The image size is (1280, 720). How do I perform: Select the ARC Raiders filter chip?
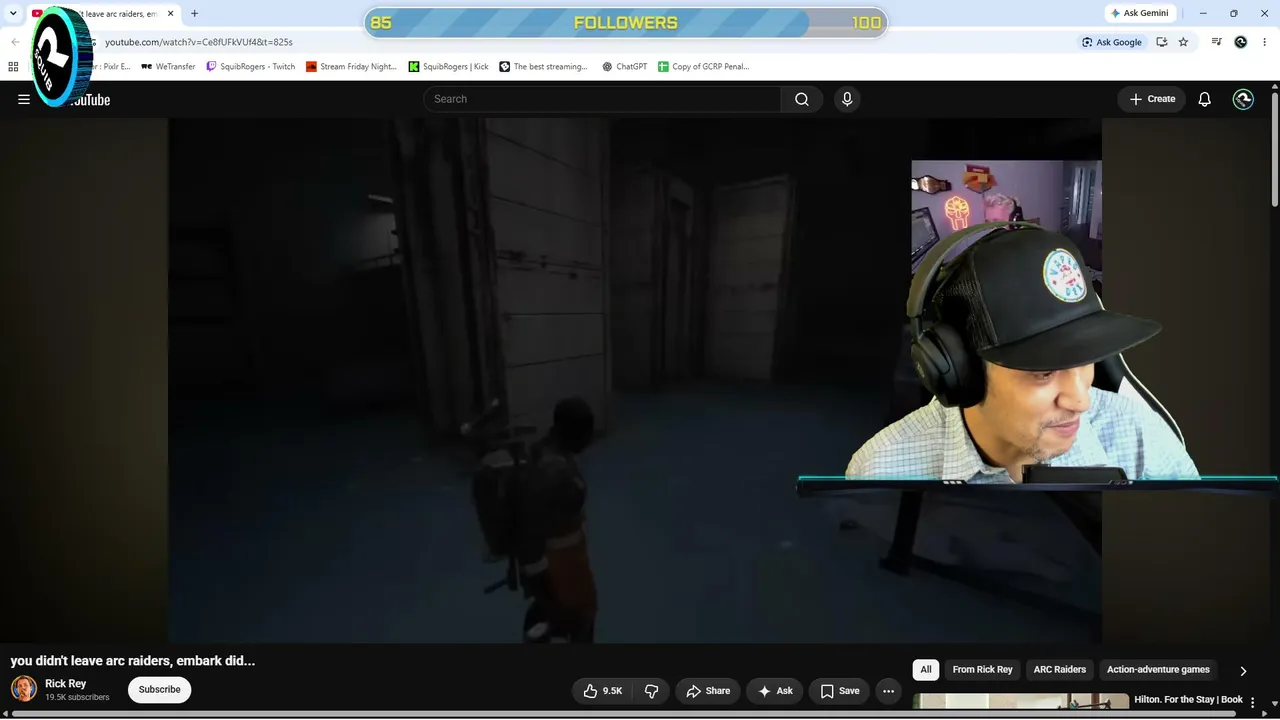tap(1060, 670)
